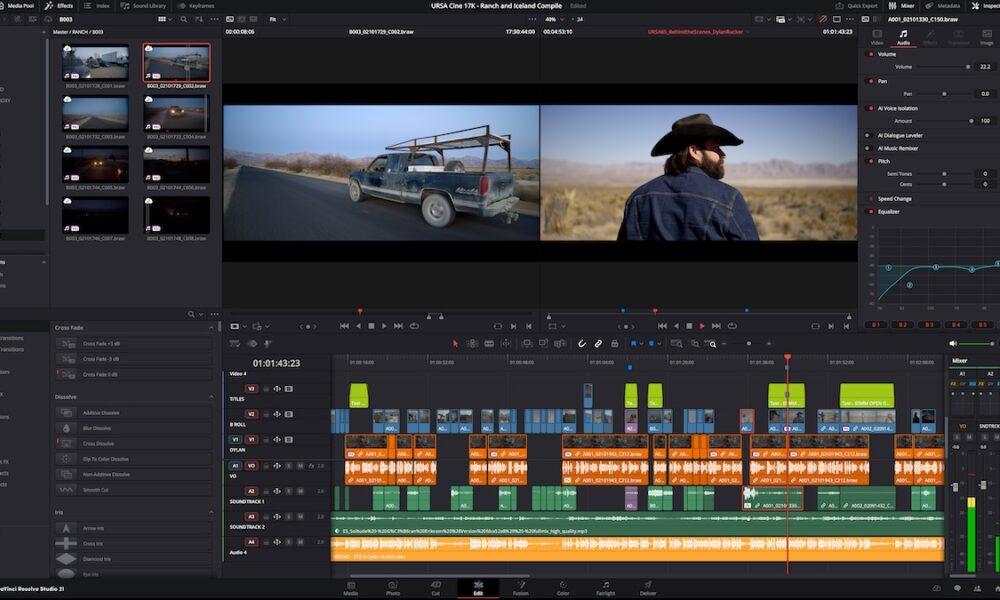Select the Effects panel icon
1000x600 pixels.
pyautogui.click(x=58, y=5)
